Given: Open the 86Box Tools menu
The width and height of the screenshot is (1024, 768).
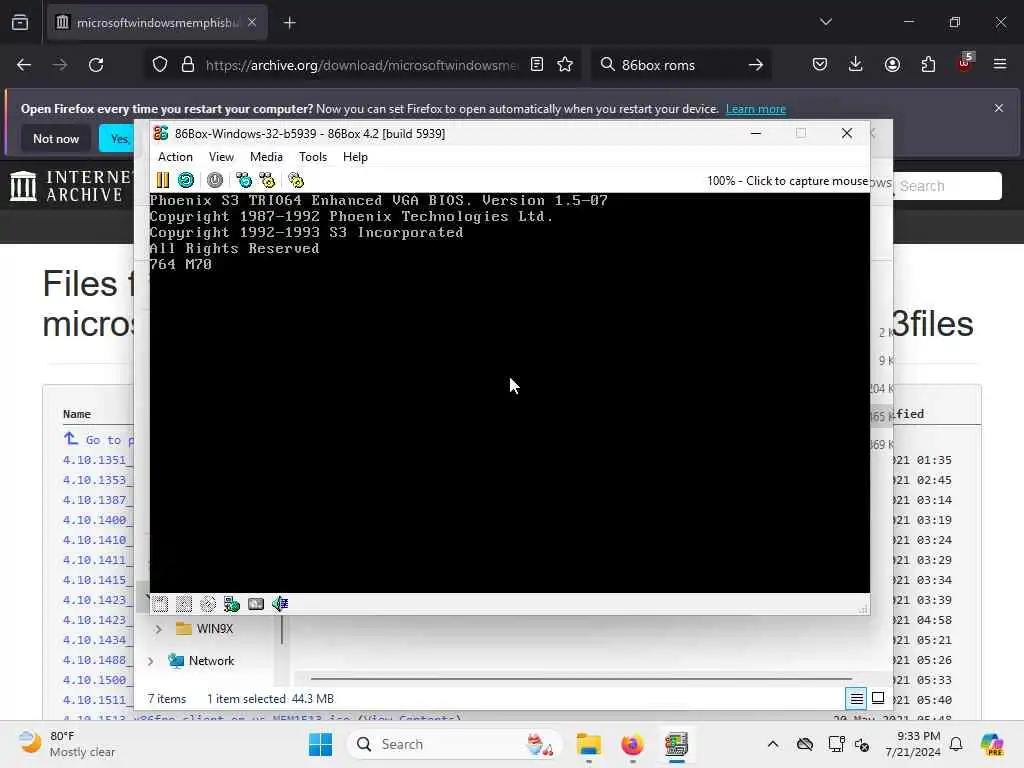Looking at the screenshot, I should [313, 157].
